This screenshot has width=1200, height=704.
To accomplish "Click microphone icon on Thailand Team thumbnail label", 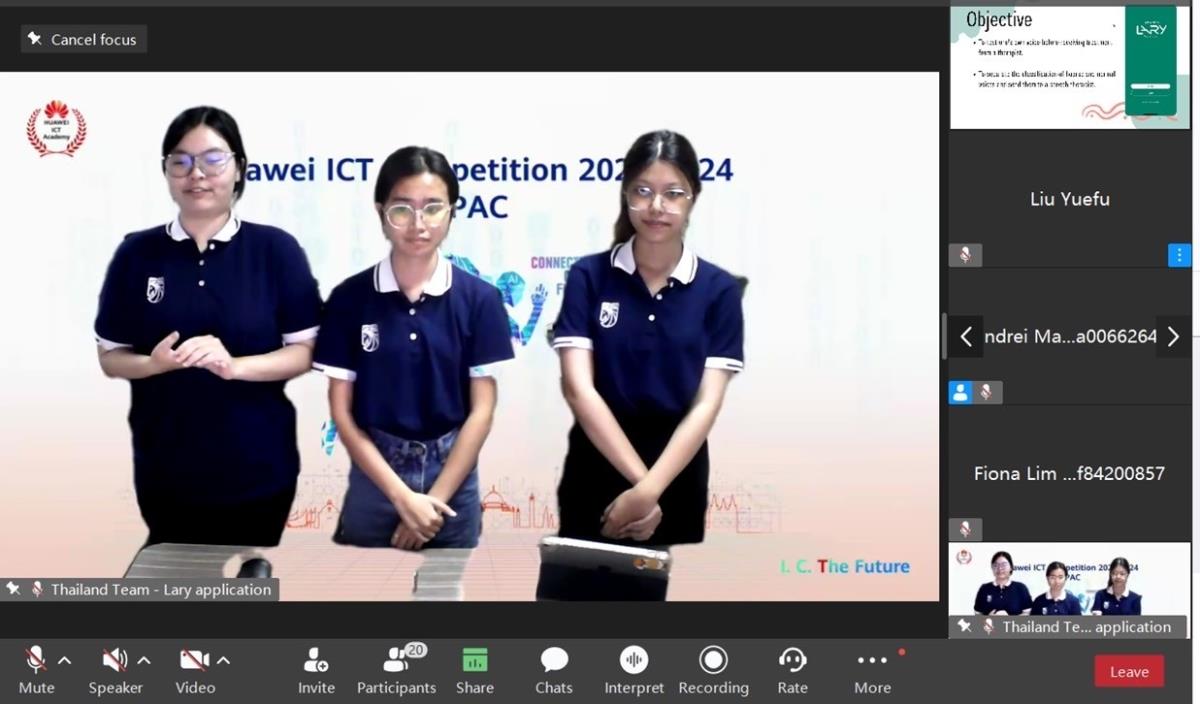I will pyautogui.click(x=988, y=627).
